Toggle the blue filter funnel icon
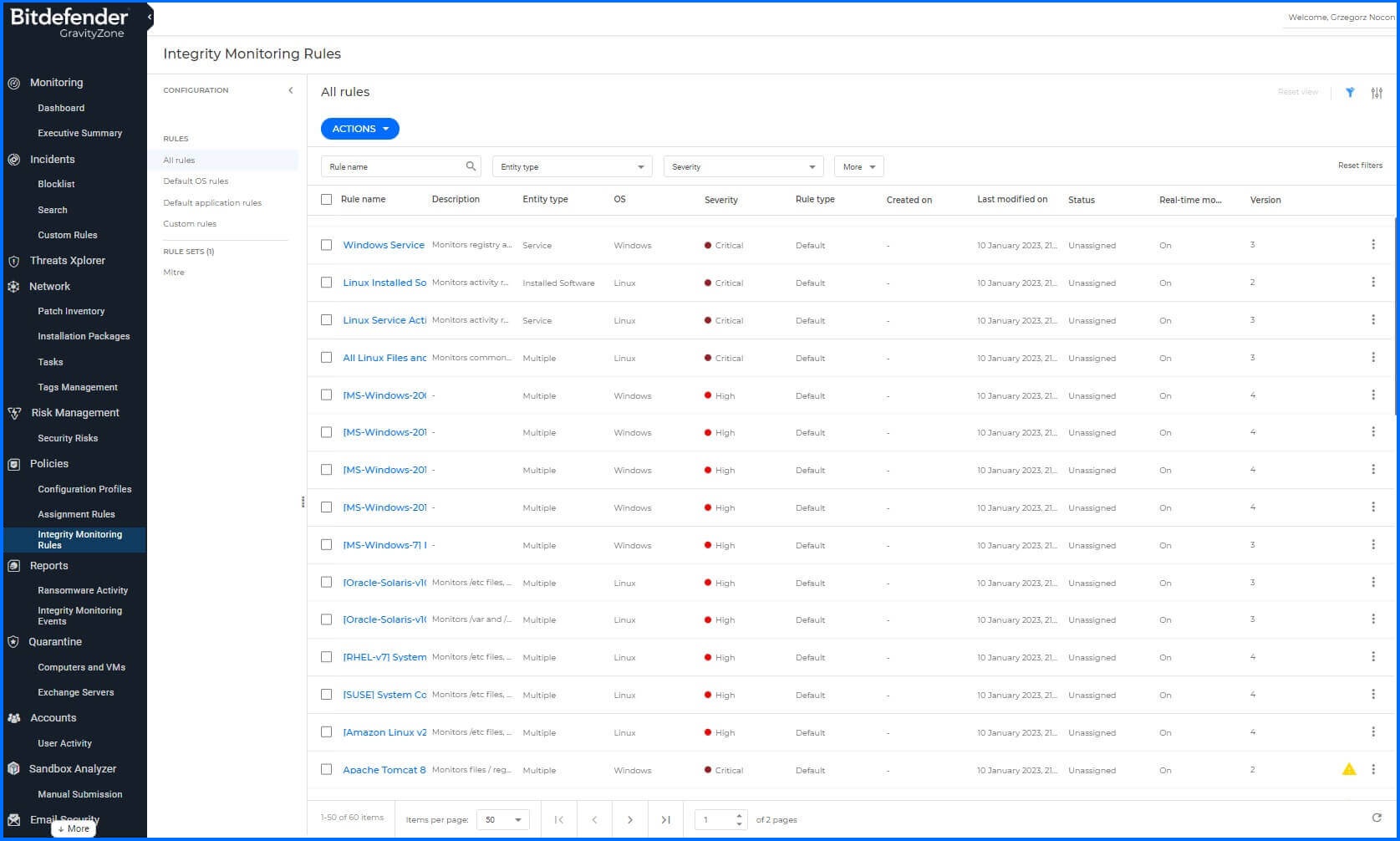 (x=1350, y=93)
